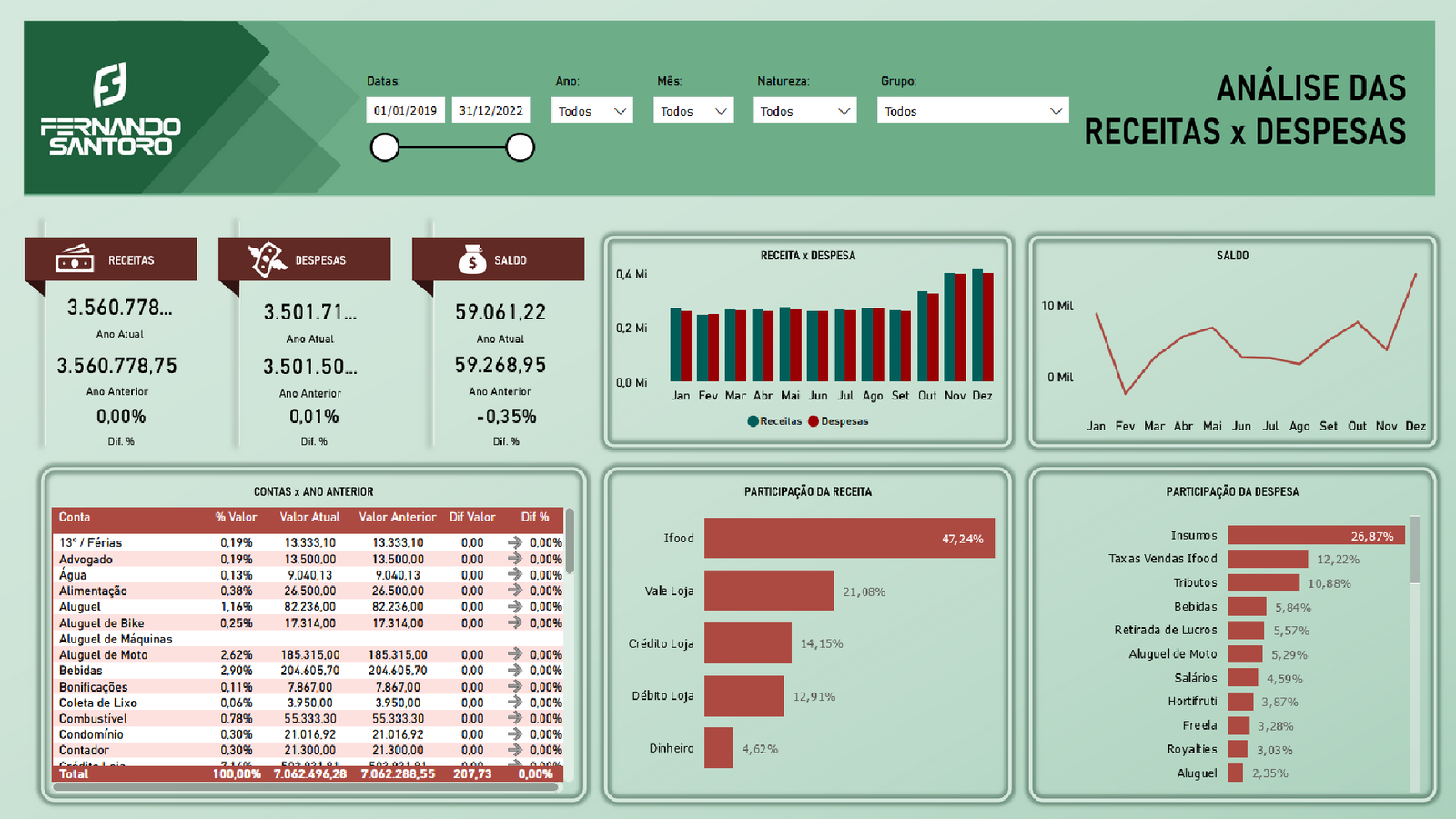Click the Saldo money bag icon
The height and width of the screenshot is (819, 1456).
pyautogui.click(x=471, y=259)
